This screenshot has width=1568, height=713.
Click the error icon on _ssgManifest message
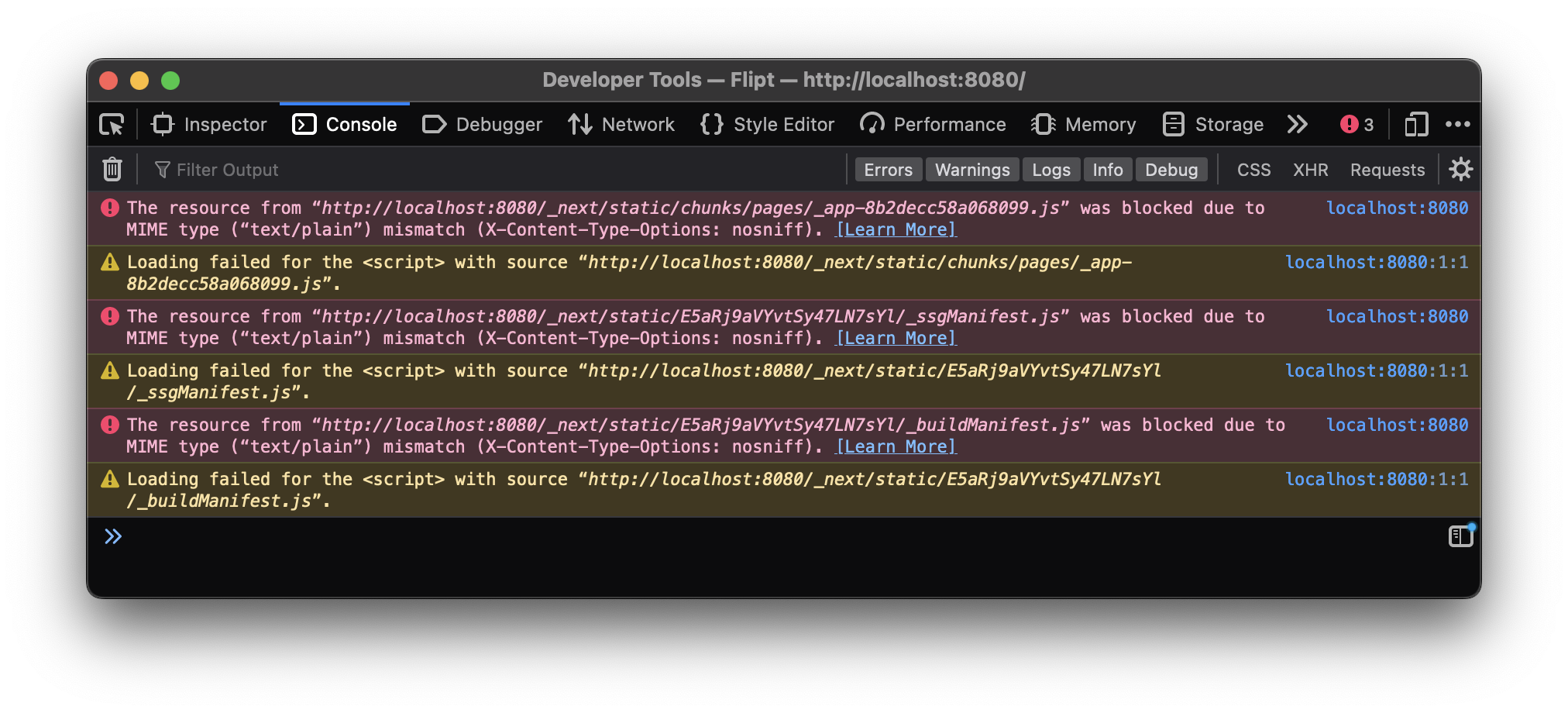click(110, 316)
